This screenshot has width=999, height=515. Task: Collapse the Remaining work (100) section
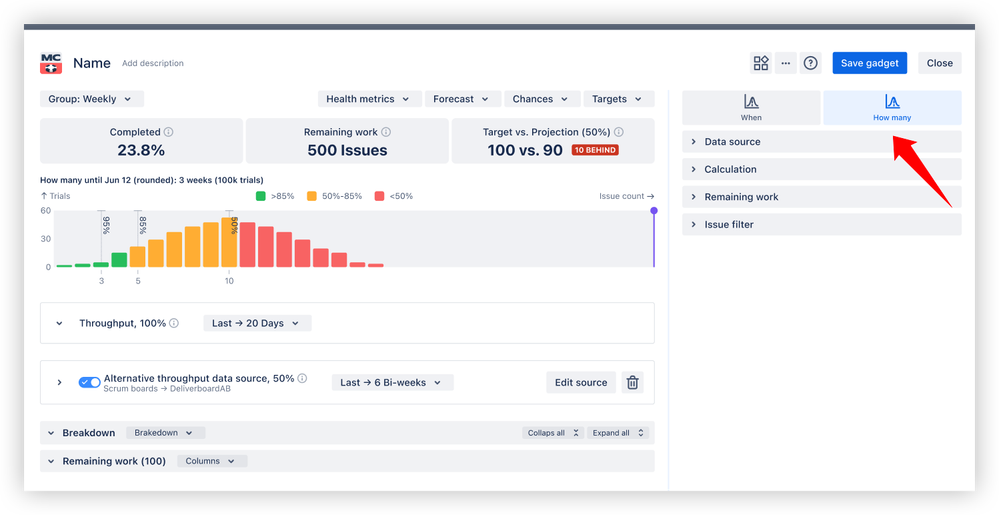pos(51,461)
